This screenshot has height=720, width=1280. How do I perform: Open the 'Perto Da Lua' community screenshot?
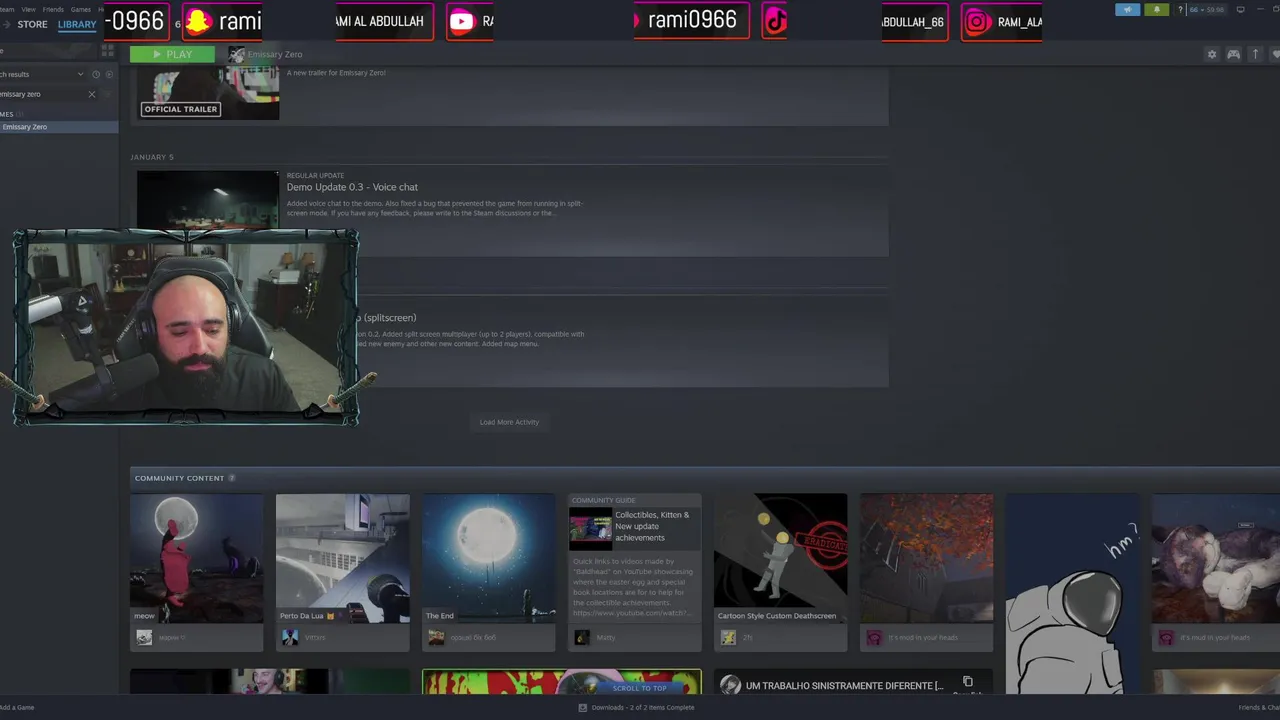tap(342, 558)
